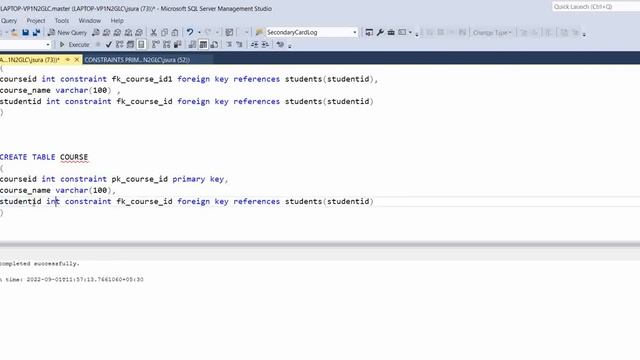Pin the active query tab

(x=68, y=60)
